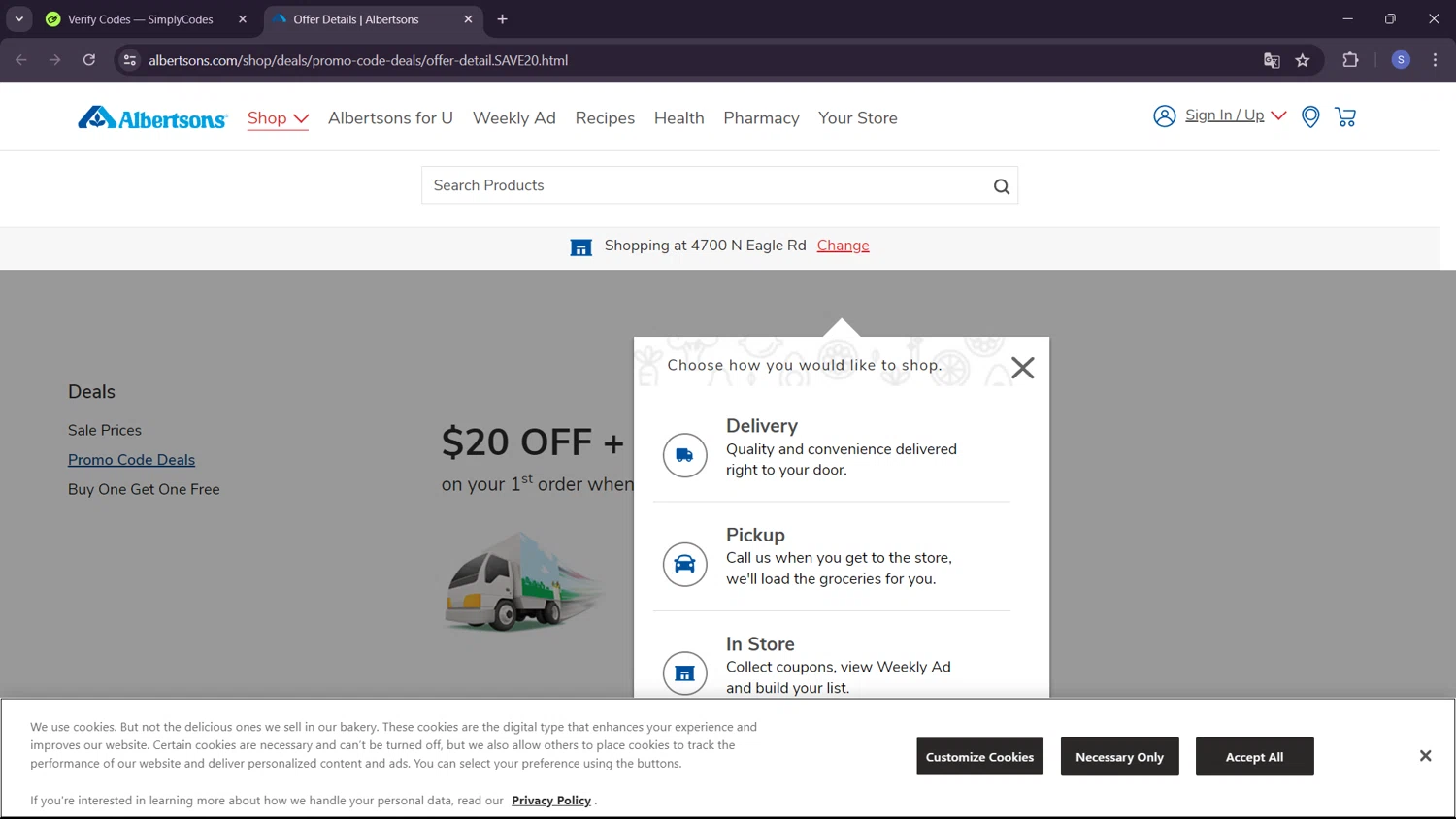
Task: Click the user account icon
Action: pos(1164,116)
